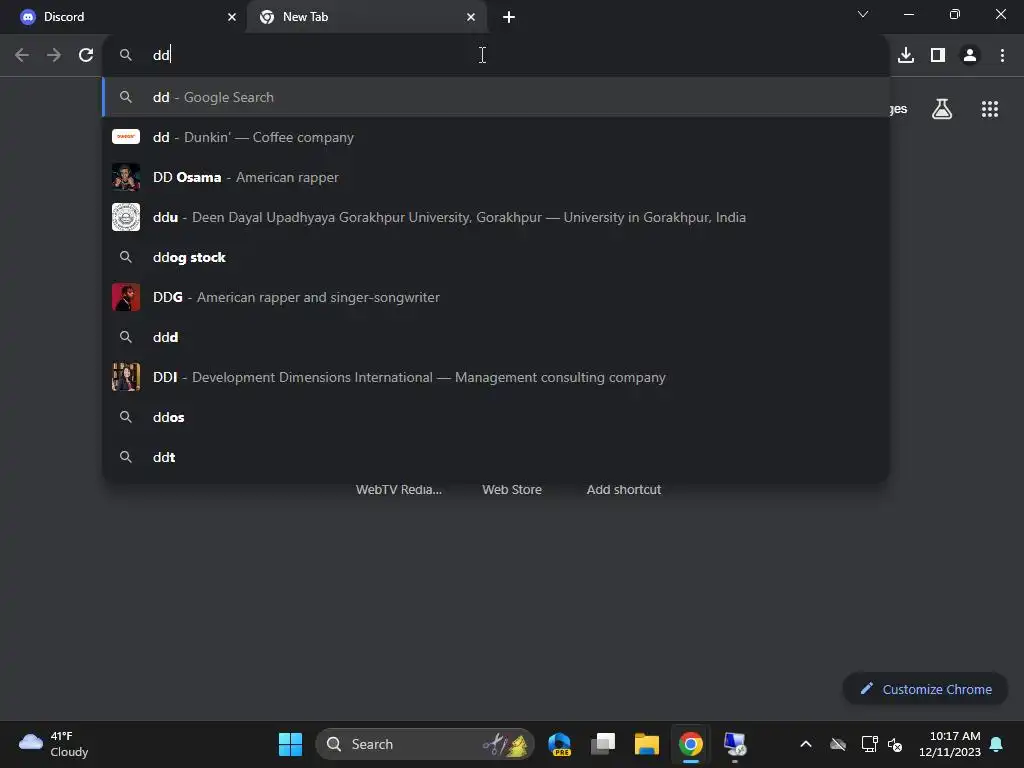Click the browser back arrow
1024x768 pixels.
click(22, 55)
